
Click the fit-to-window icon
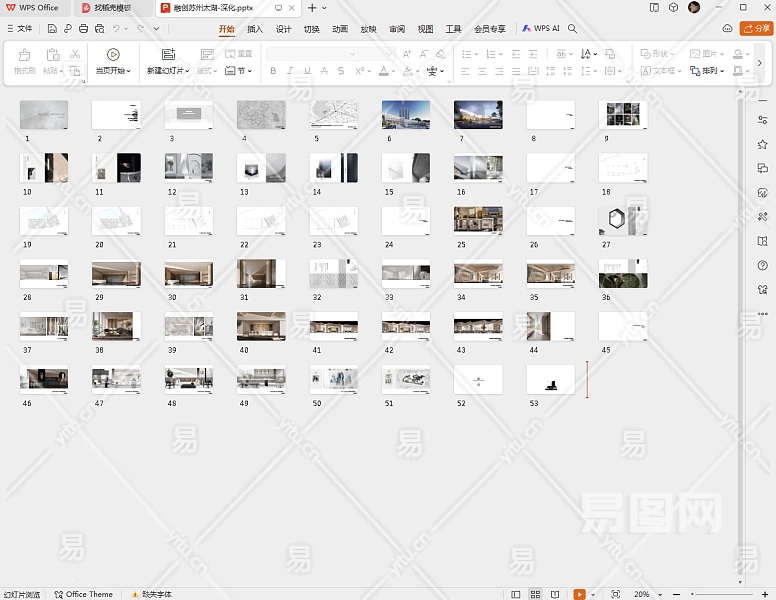pyautogui.click(x=615, y=594)
